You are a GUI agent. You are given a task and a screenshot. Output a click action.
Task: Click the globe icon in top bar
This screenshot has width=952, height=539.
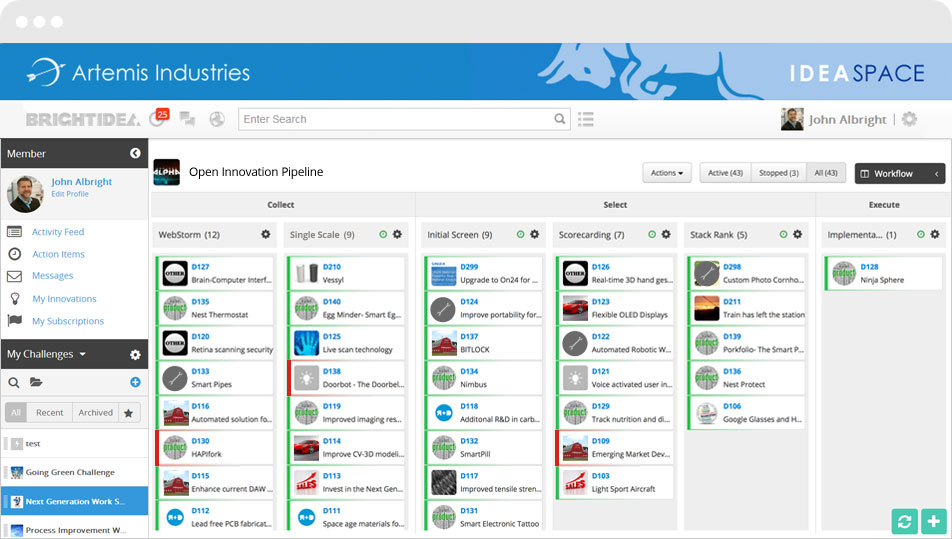pyautogui.click(x=217, y=119)
